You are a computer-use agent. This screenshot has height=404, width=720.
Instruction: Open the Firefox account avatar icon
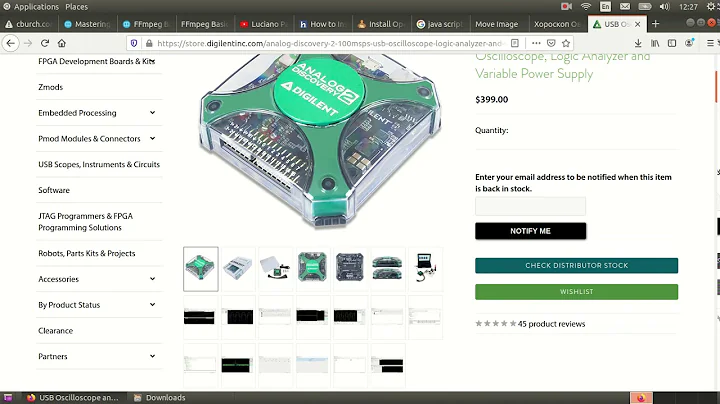[689, 43]
